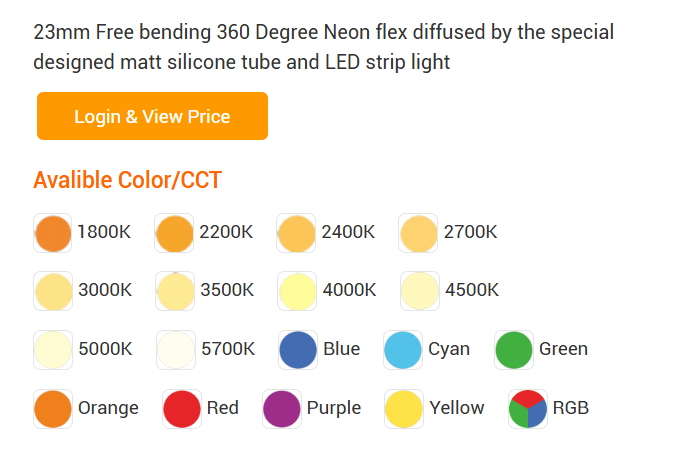This screenshot has height=466, width=680.
Task: Choose the RGB multicolor swatch icon
Action: (528, 408)
